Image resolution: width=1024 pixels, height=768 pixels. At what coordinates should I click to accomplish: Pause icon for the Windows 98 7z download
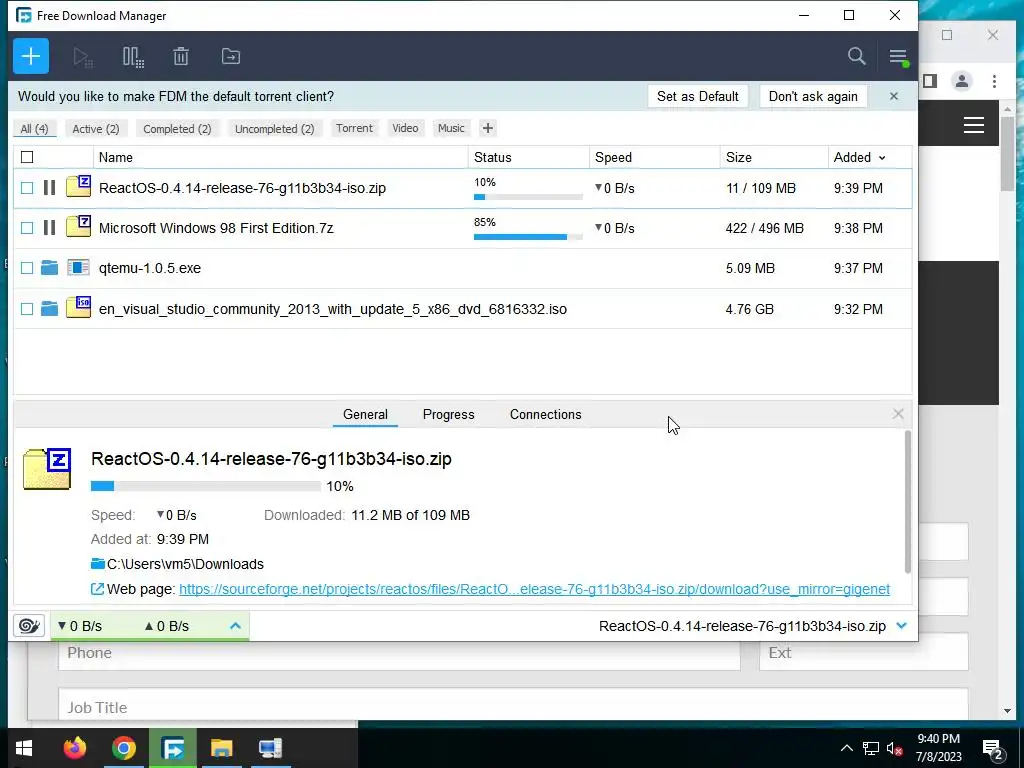49,228
